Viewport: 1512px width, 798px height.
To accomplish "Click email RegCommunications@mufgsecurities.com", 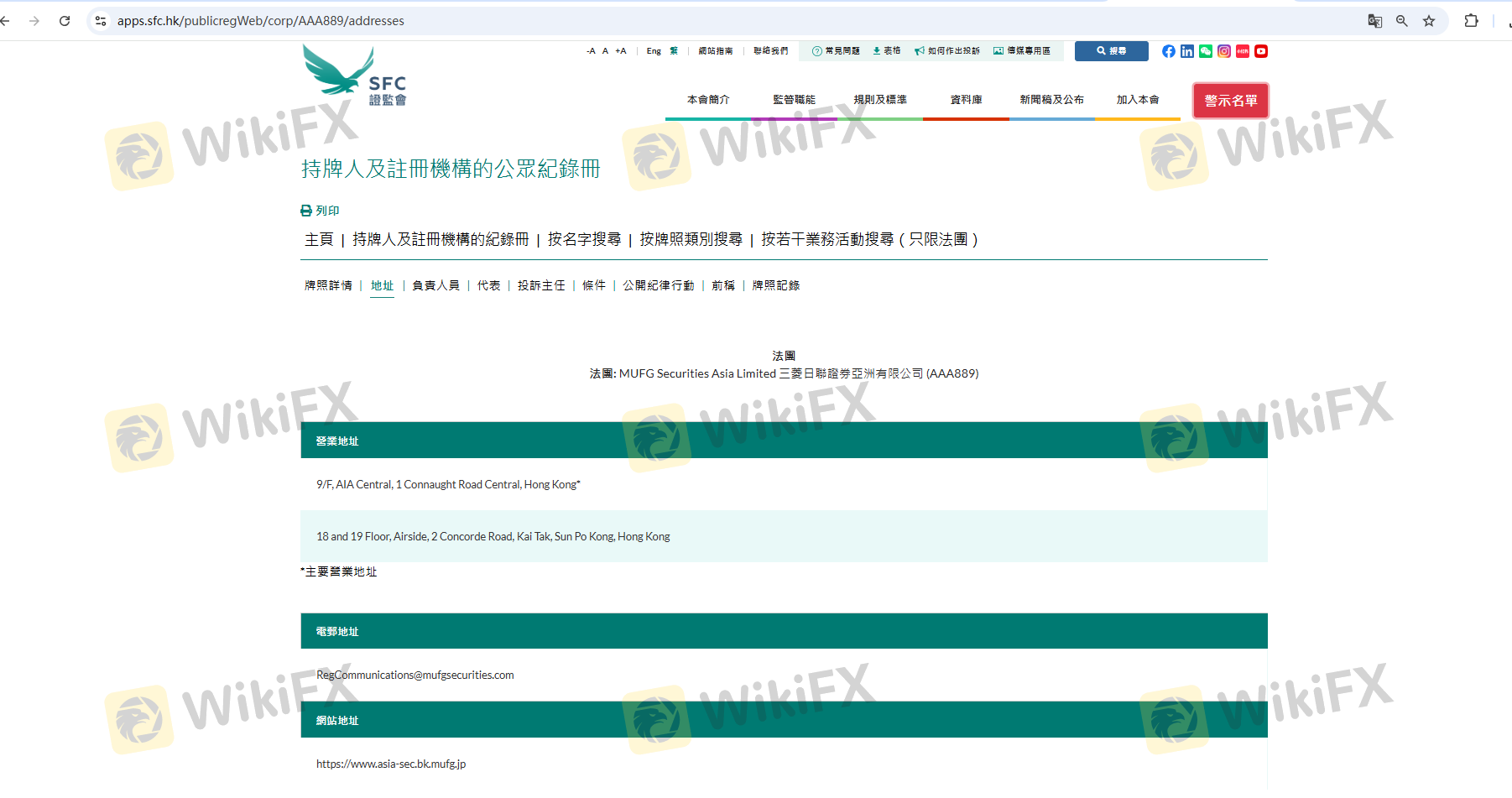I will click(x=415, y=675).
